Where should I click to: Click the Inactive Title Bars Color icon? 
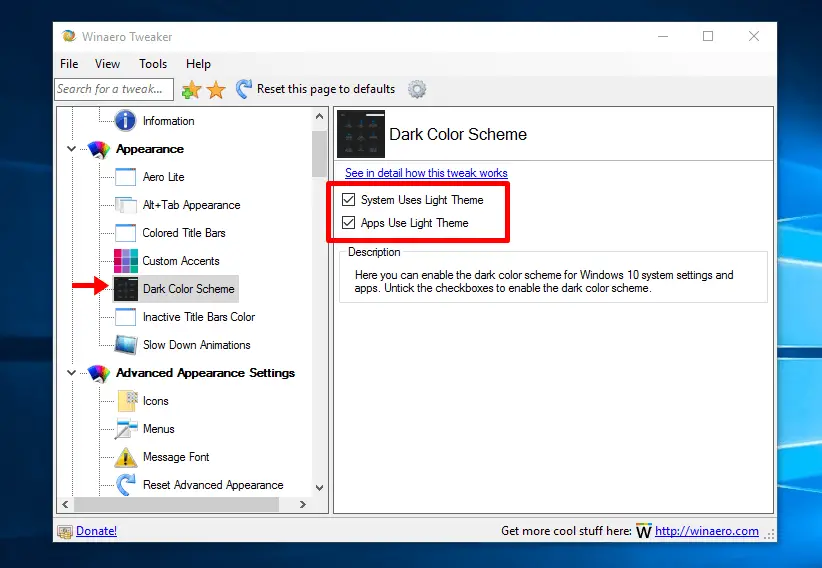pyautogui.click(x=125, y=317)
